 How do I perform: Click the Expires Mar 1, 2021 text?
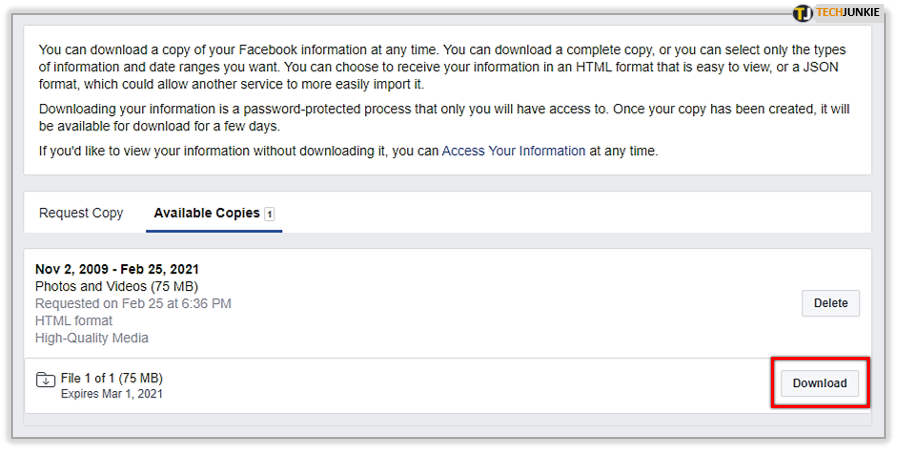tap(112, 394)
